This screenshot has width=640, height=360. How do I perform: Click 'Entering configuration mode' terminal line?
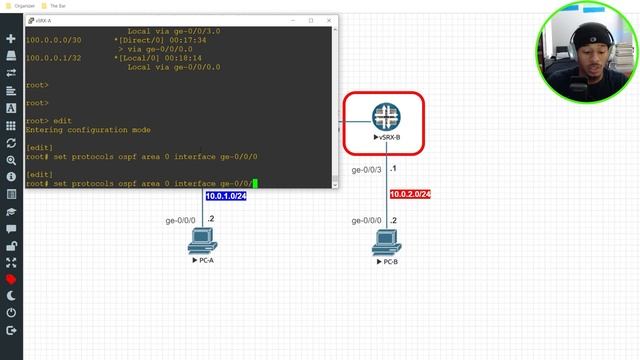(88, 130)
